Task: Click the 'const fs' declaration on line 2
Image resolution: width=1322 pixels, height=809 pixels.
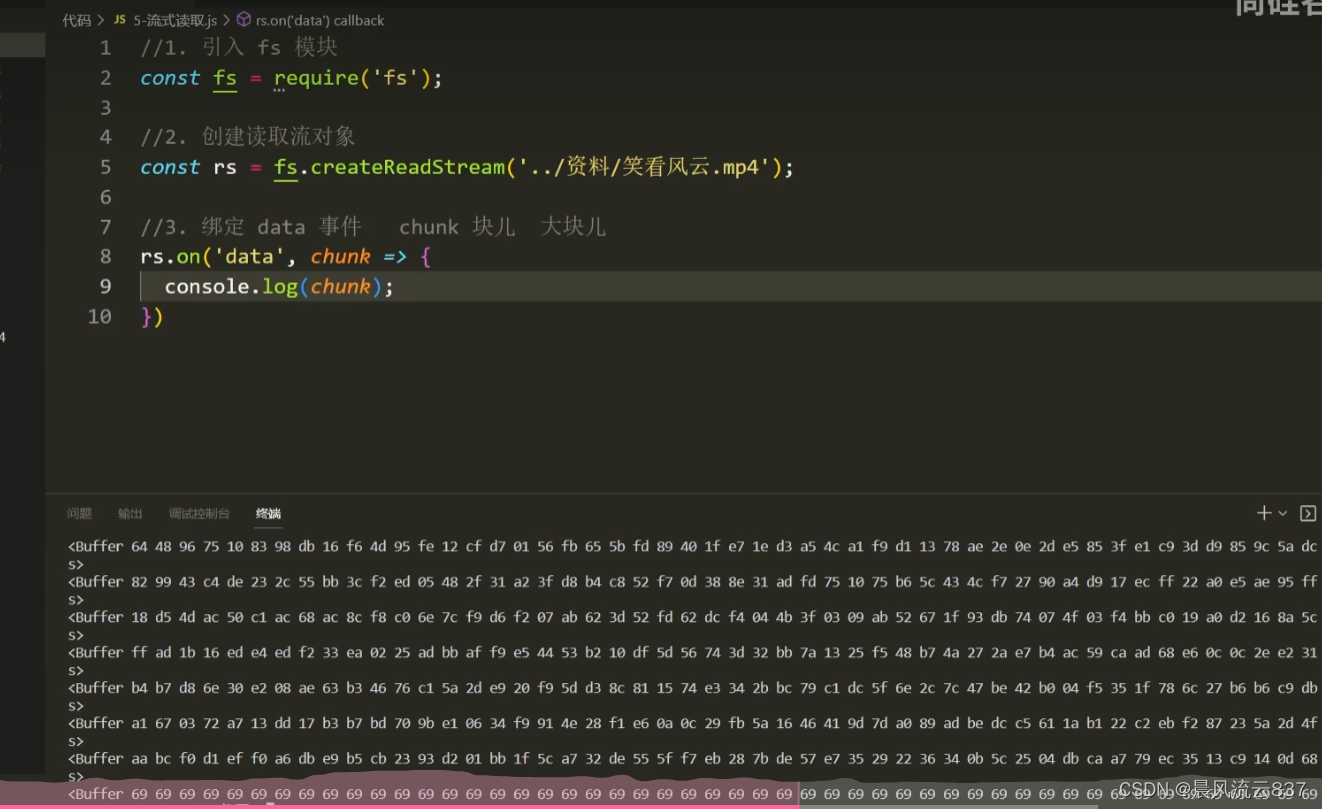Action: (189, 78)
